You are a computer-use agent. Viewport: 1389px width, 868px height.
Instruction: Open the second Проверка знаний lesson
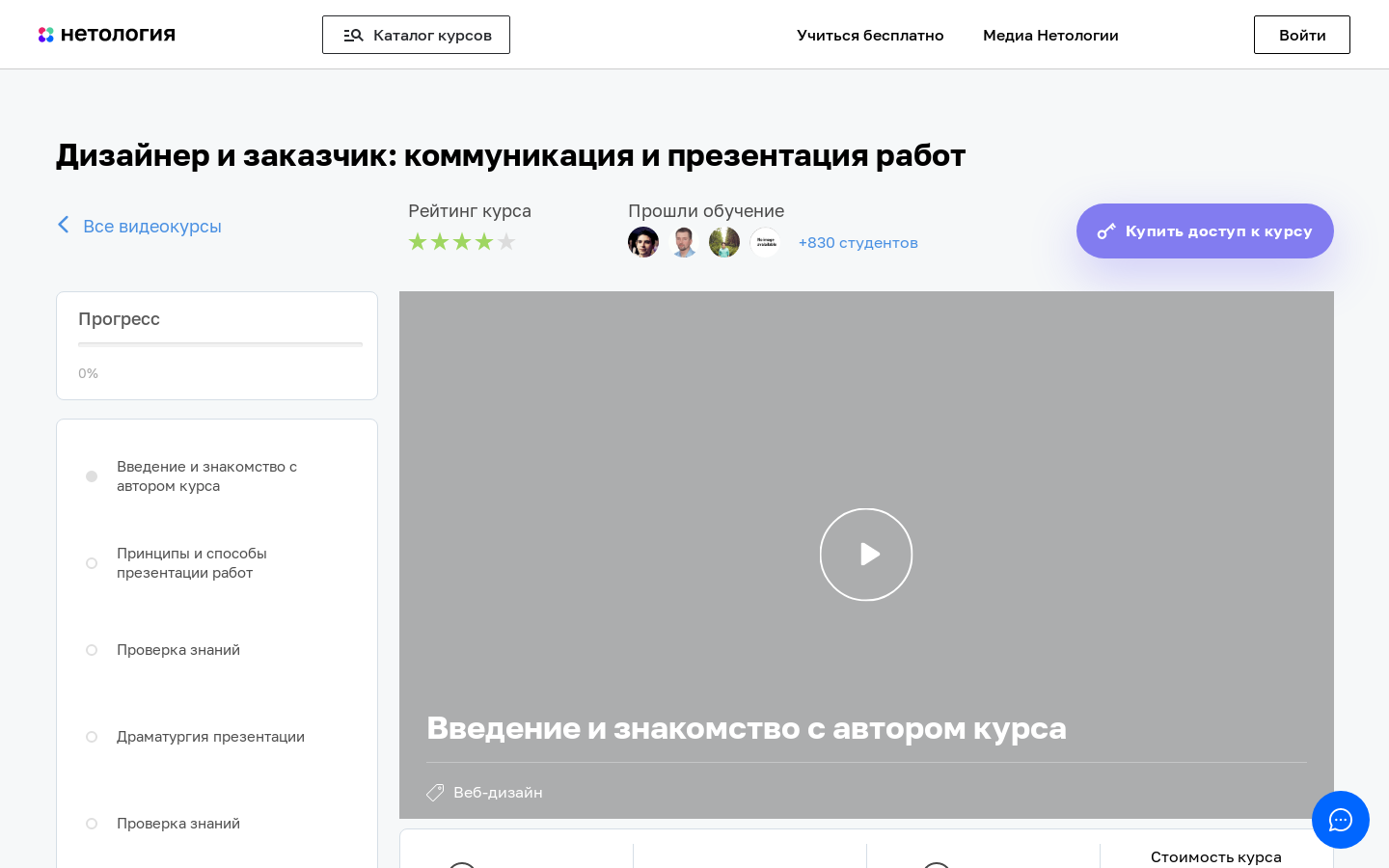[178, 824]
